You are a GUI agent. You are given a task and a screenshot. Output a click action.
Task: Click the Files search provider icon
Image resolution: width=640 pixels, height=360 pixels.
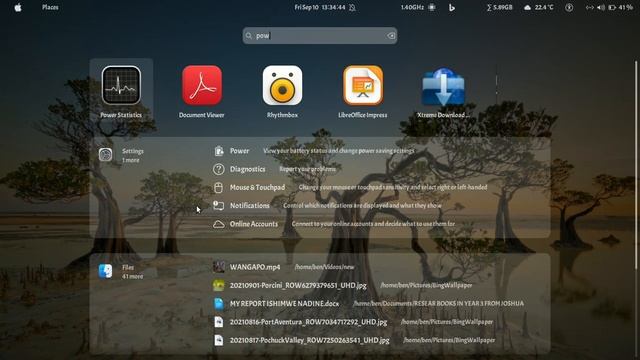(x=105, y=271)
